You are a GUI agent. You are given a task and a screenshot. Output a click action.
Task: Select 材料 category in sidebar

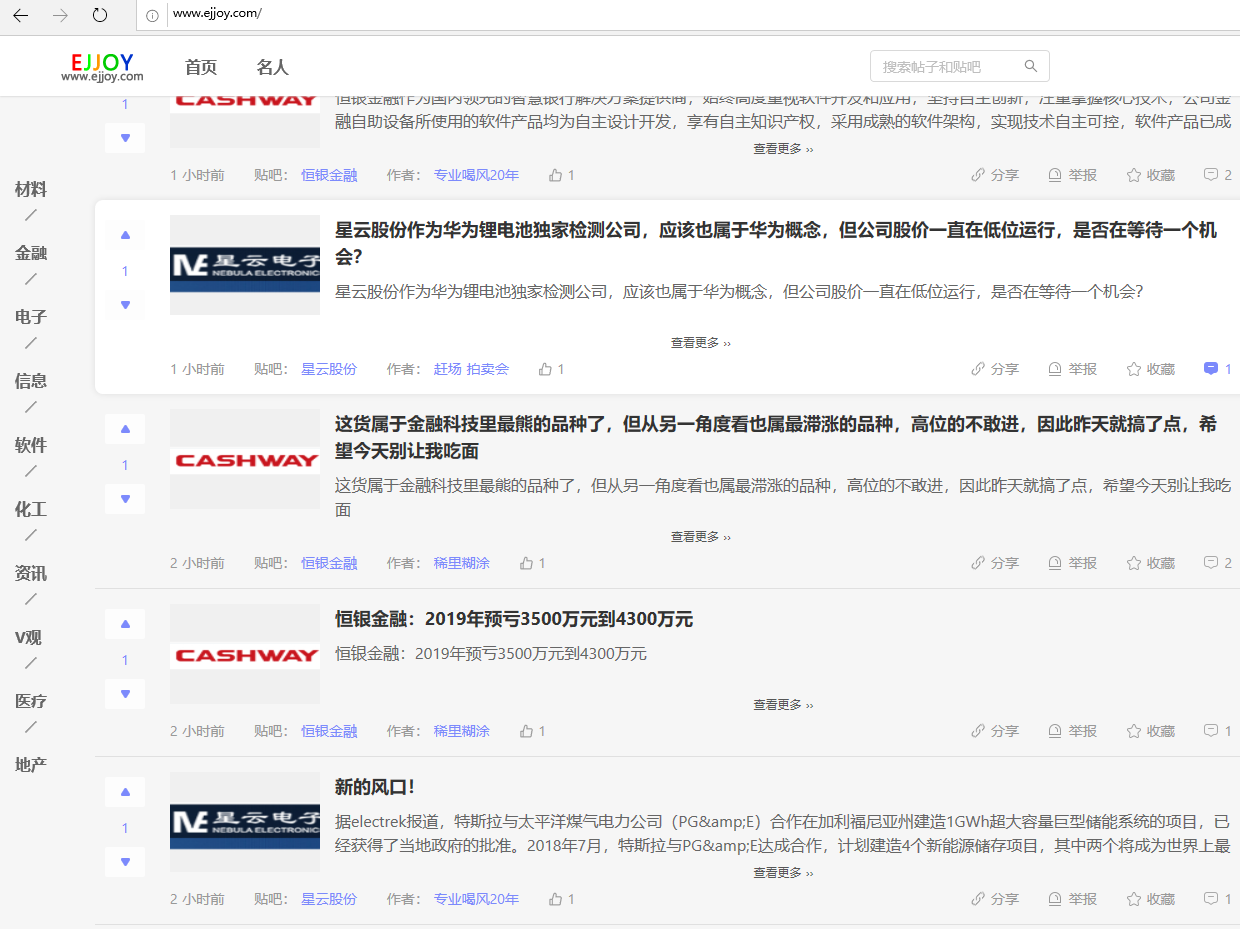31,190
